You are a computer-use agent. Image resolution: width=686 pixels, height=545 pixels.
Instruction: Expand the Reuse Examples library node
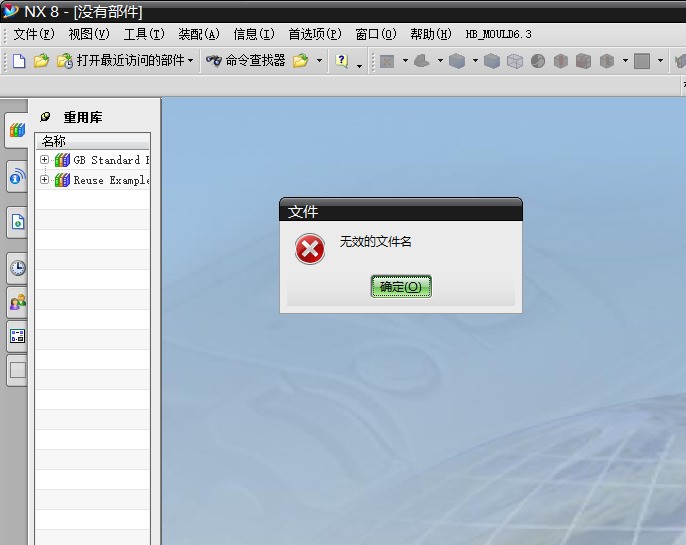44,179
